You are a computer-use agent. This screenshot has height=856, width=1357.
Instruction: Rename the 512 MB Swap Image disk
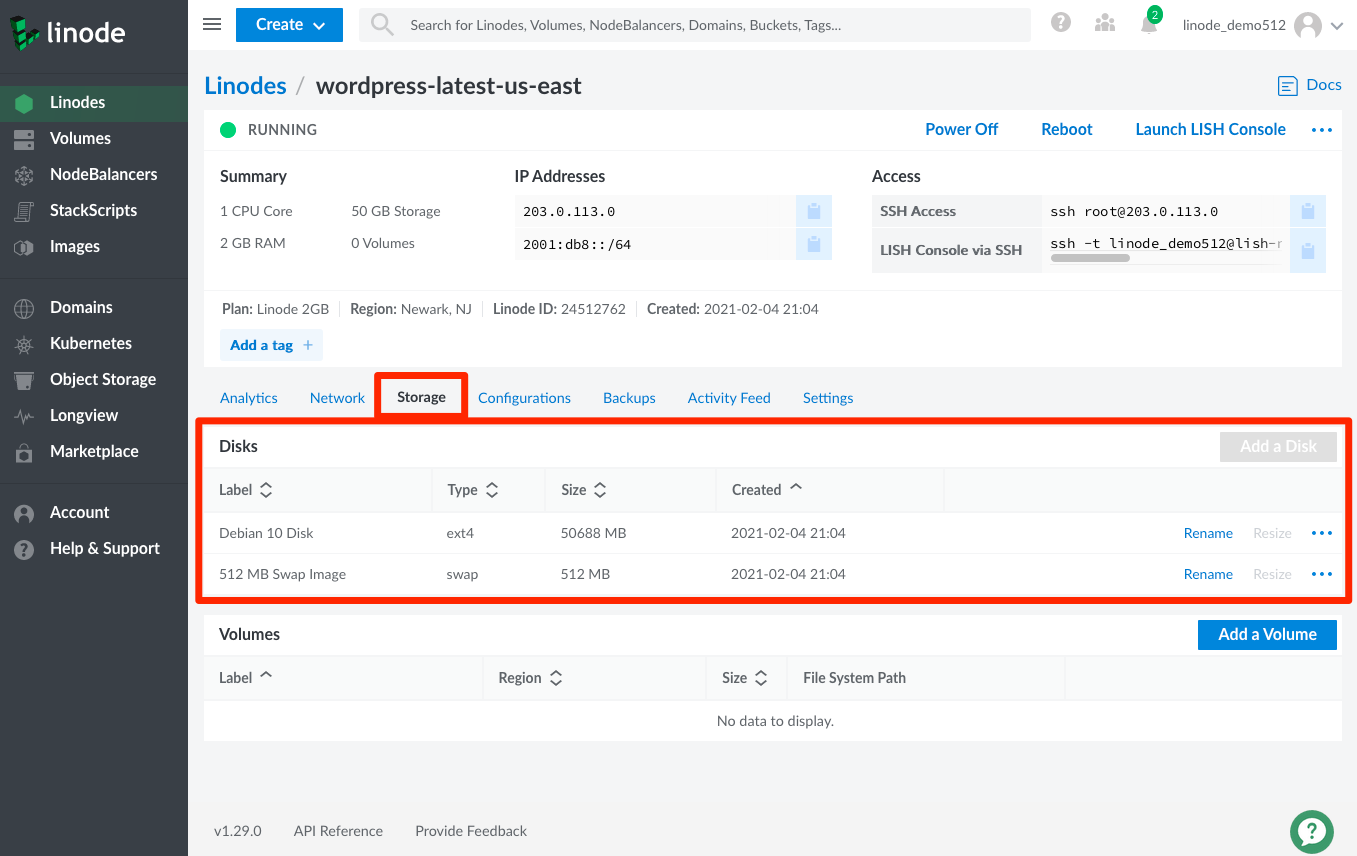pos(1207,574)
